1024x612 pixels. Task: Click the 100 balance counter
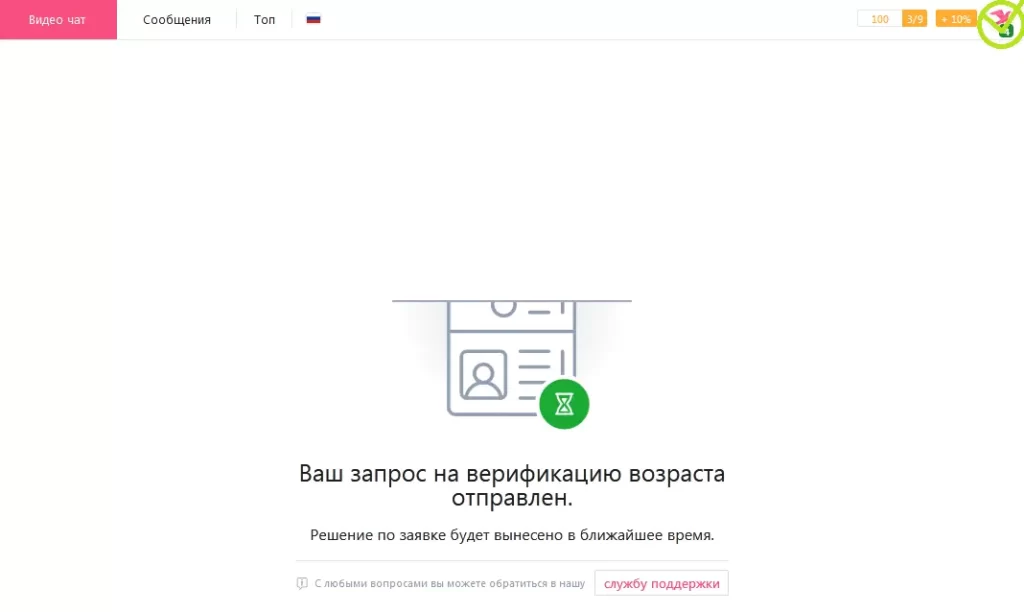[x=880, y=19]
